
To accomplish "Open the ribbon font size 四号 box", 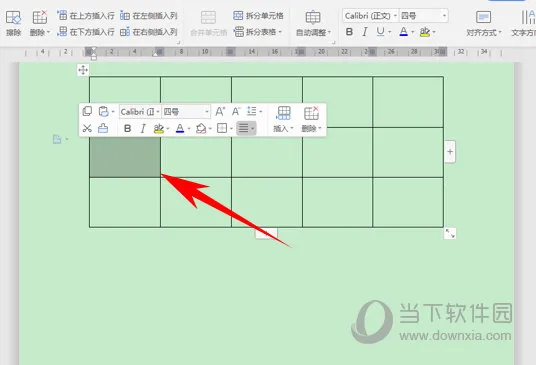I will (x=424, y=16).
